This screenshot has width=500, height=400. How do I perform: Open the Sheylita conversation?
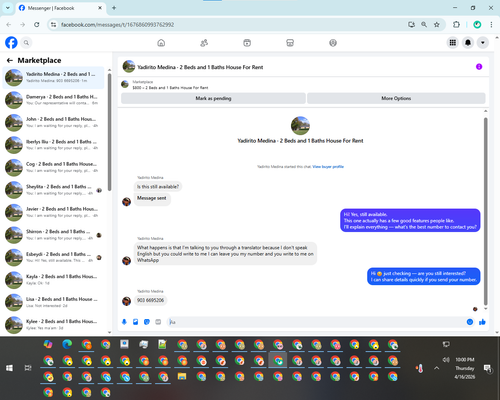pos(53,190)
